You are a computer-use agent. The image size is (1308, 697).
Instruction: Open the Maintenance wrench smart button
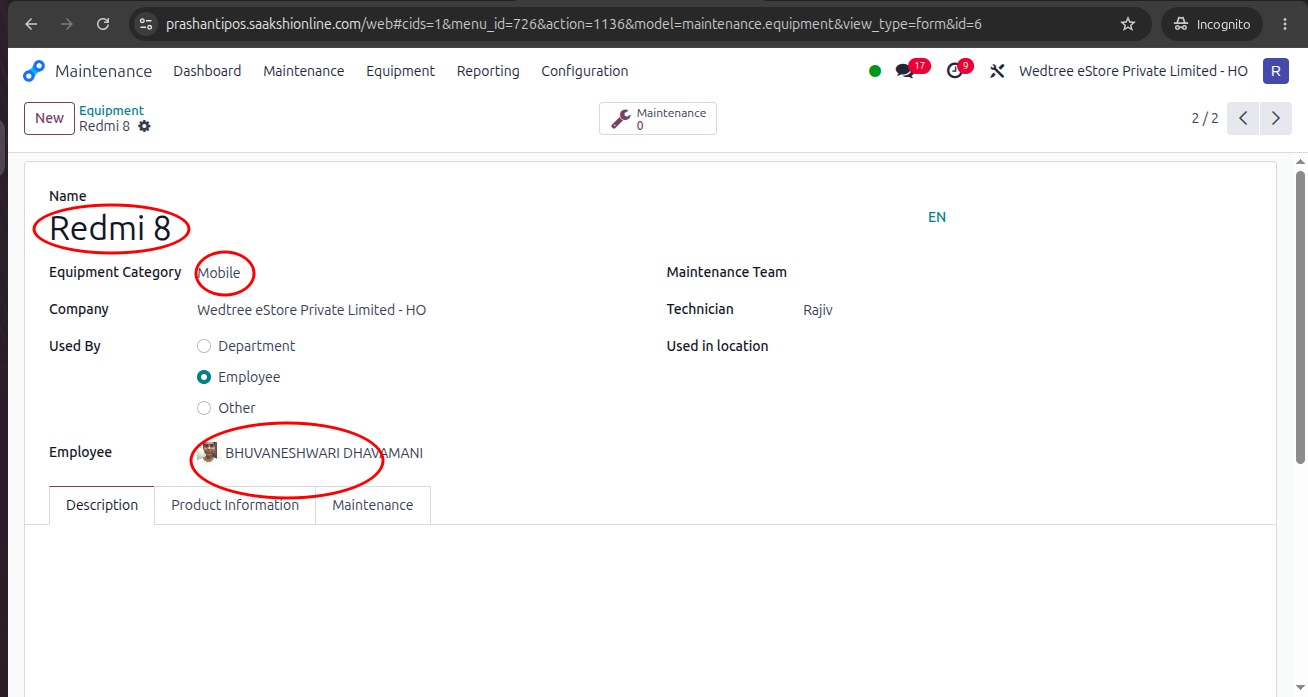click(658, 118)
